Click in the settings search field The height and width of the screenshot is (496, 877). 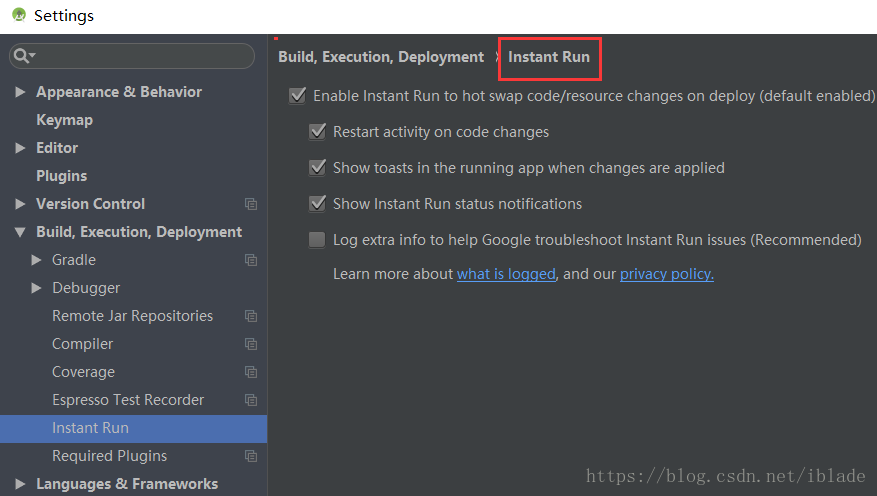click(x=132, y=56)
